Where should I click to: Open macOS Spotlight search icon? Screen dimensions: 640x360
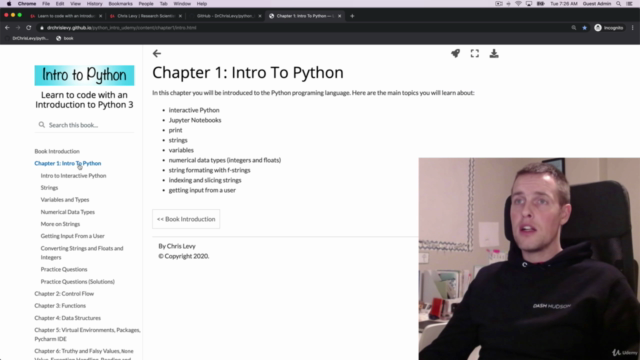[x=619, y=4]
